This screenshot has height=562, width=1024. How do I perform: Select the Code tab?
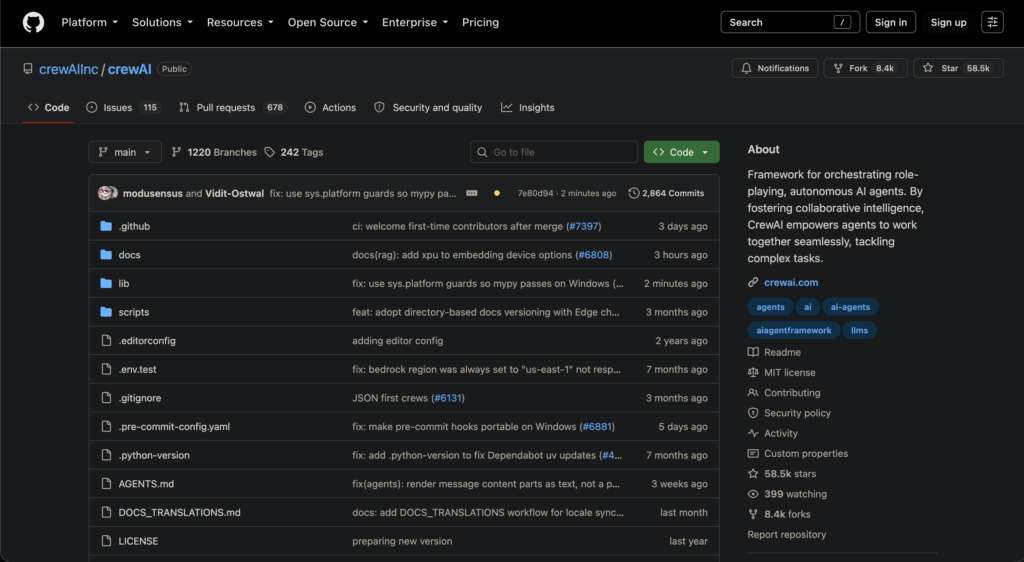48,108
